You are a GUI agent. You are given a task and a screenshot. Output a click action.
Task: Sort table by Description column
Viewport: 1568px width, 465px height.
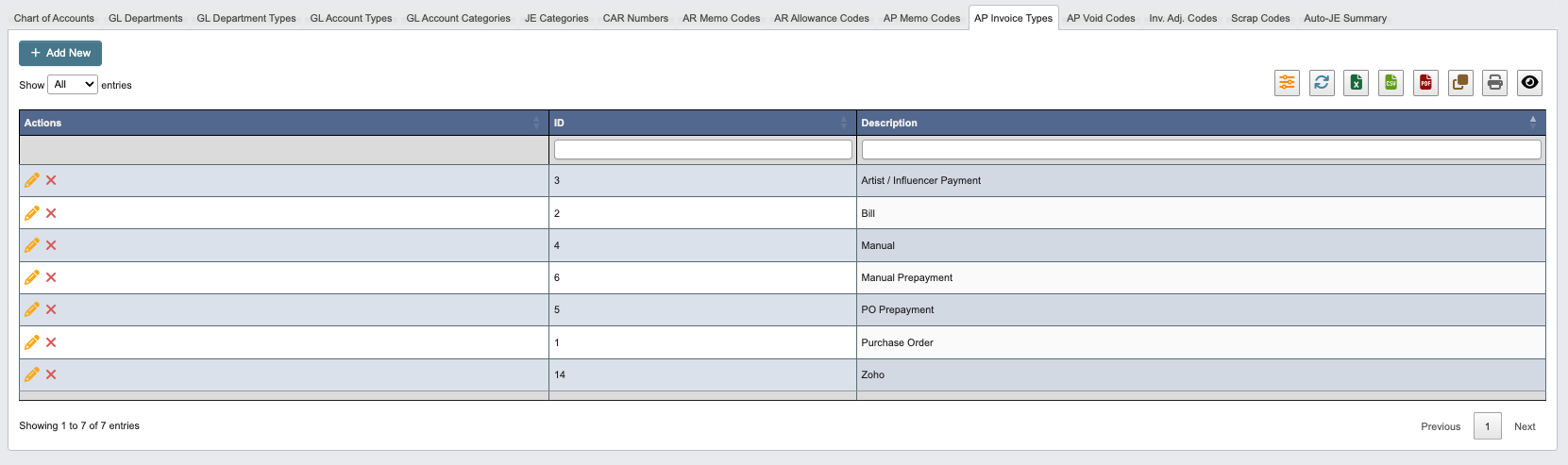tap(1201, 123)
